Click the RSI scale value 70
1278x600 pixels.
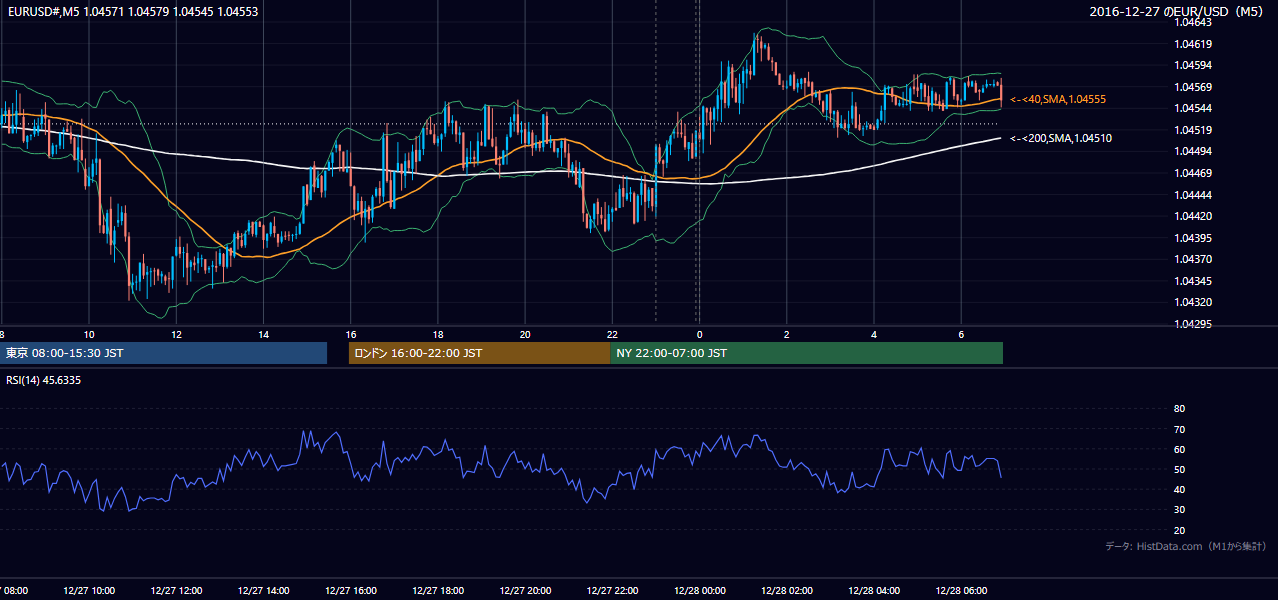point(1179,429)
